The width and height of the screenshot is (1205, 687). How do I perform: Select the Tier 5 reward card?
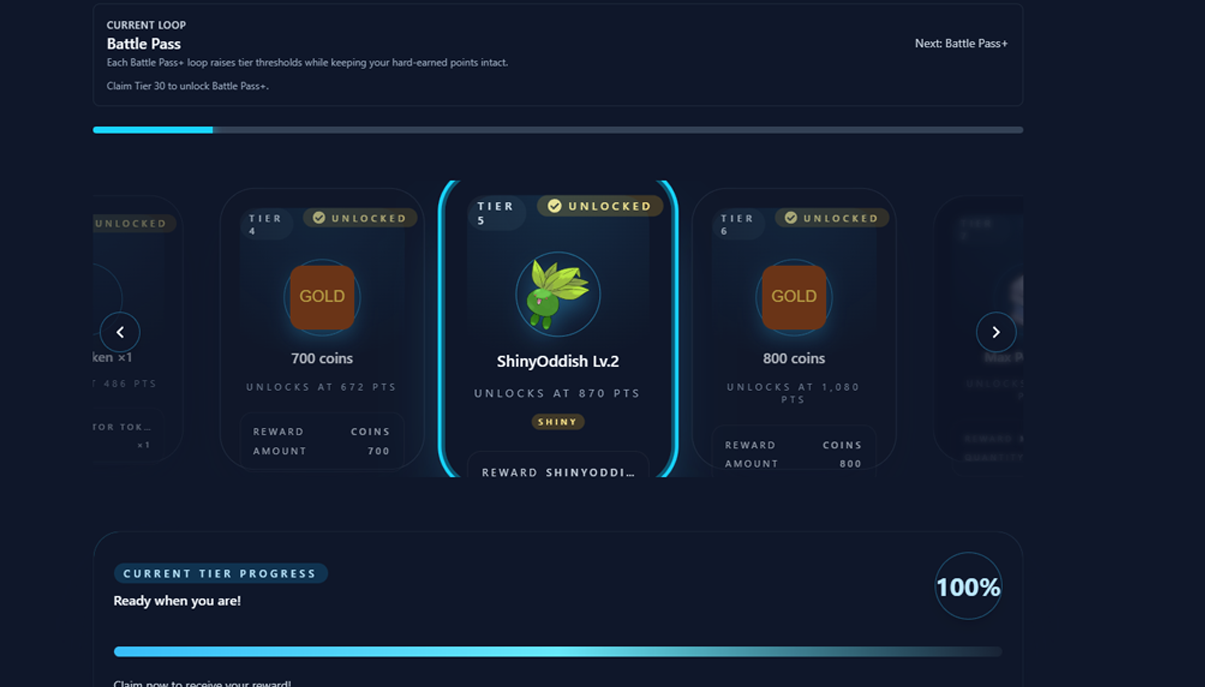tap(557, 330)
